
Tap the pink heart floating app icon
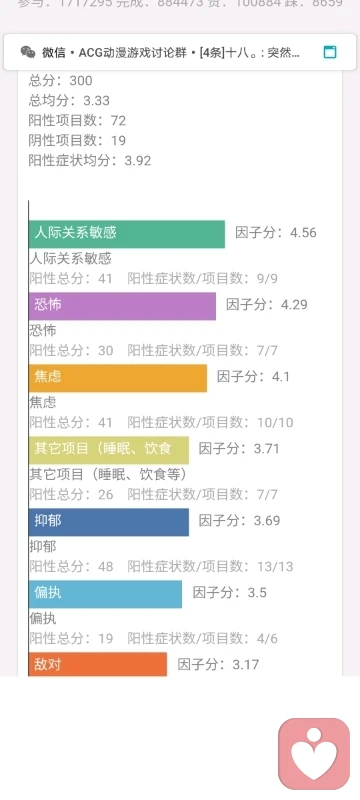click(314, 753)
